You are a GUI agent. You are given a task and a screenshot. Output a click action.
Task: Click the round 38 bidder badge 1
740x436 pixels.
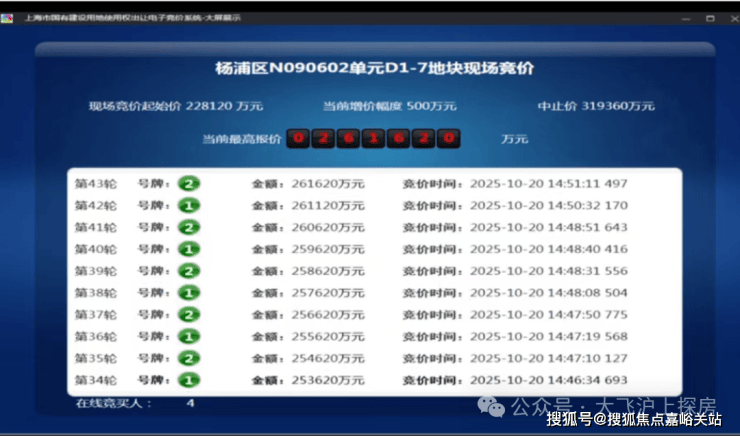pos(188,293)
